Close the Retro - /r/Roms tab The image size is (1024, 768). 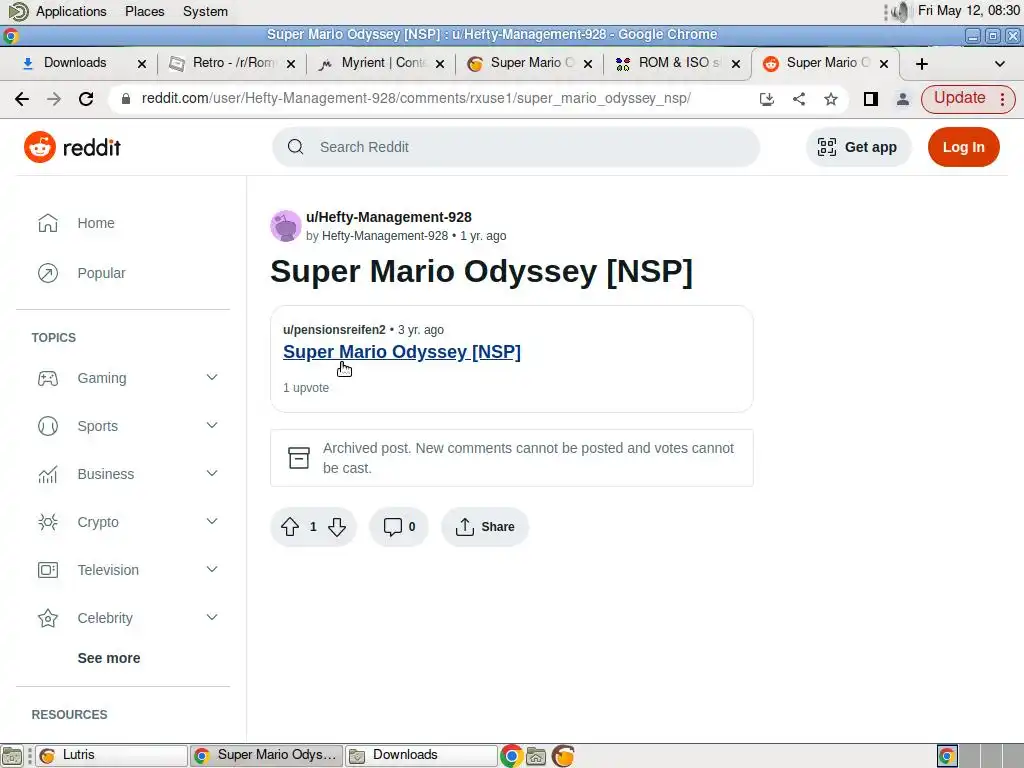click(x=291, y=63)
